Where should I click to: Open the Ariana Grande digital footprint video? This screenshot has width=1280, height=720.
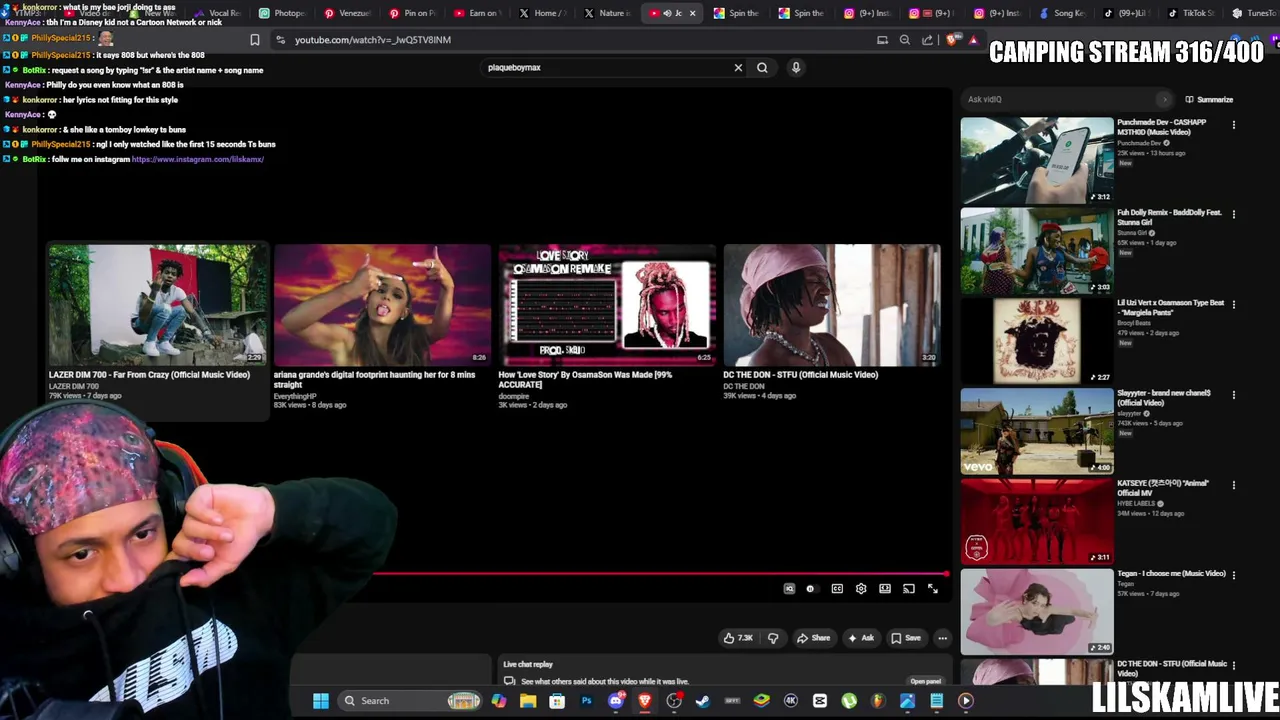click(x=382, y=305)
